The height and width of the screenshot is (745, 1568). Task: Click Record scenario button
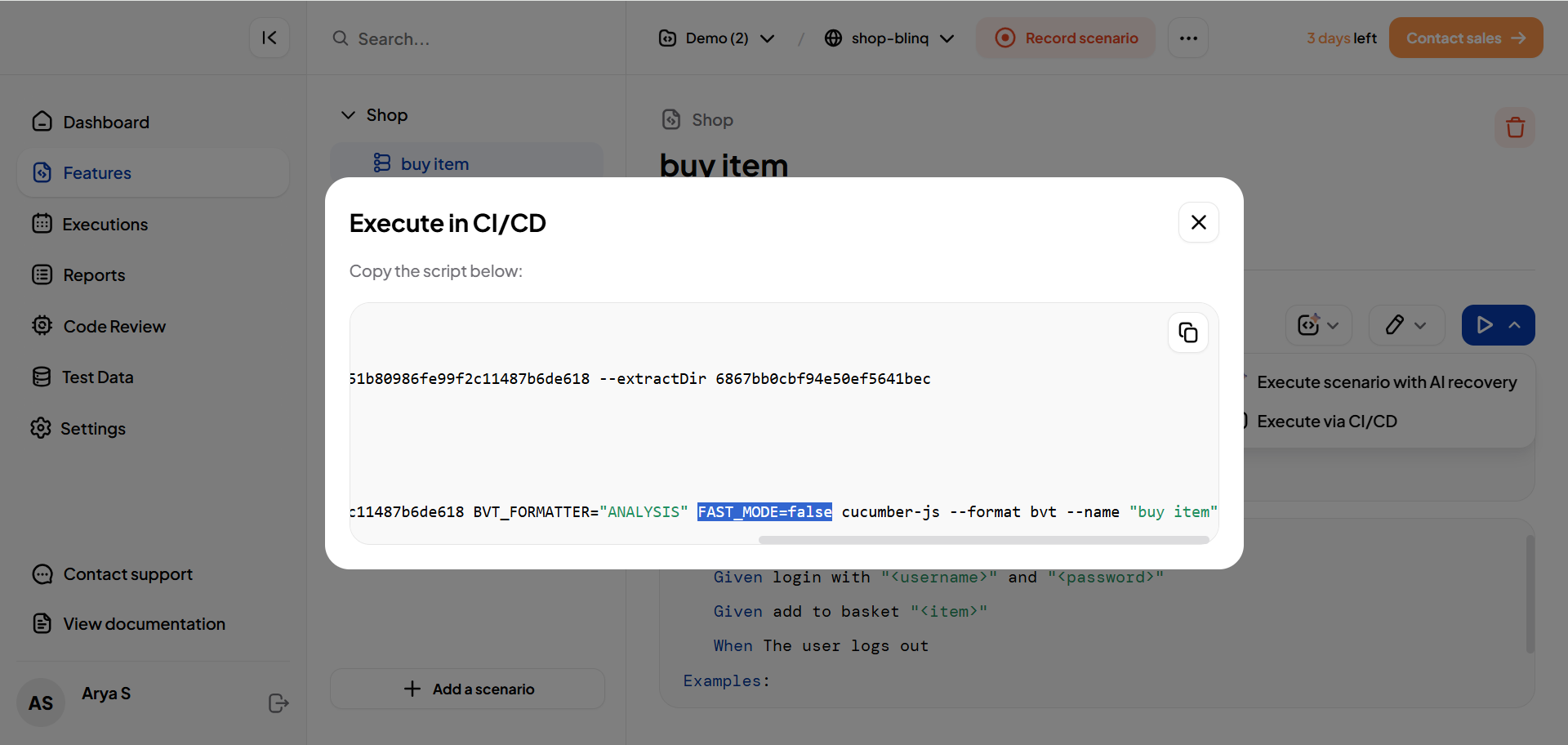pos(1065,38)
